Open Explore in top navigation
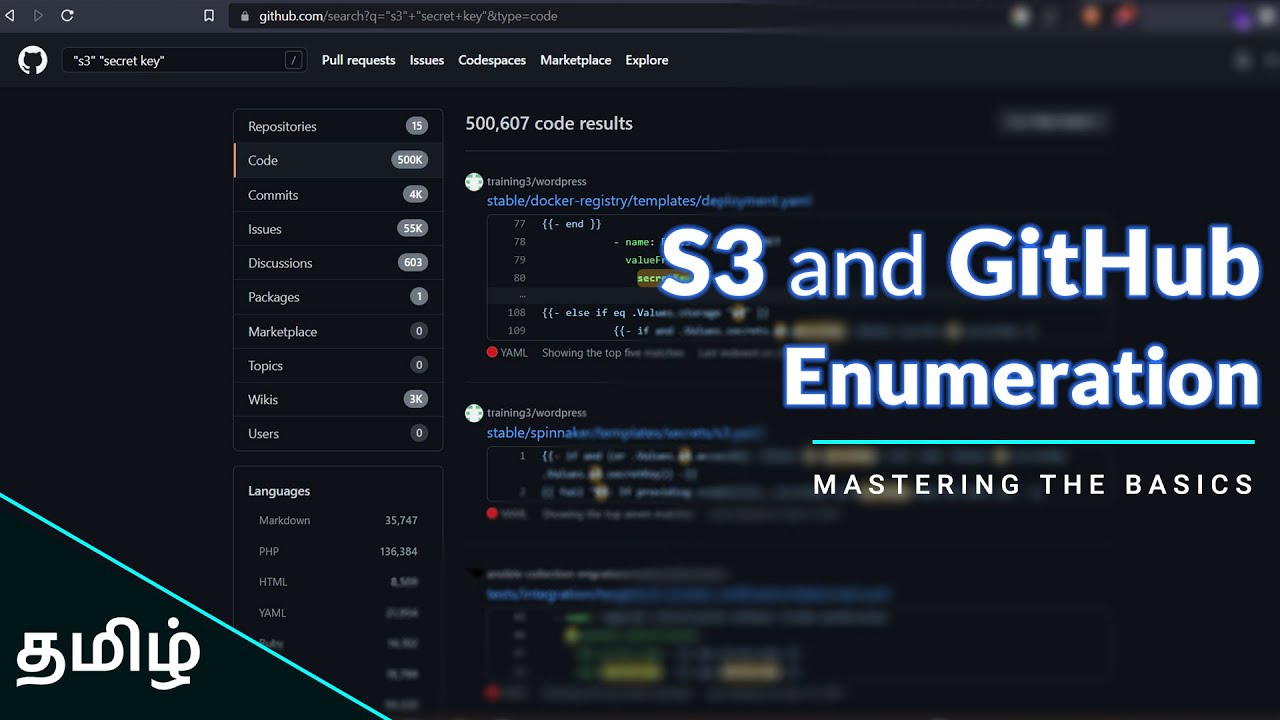1280x720 pixels. click(x=647, y=60)
